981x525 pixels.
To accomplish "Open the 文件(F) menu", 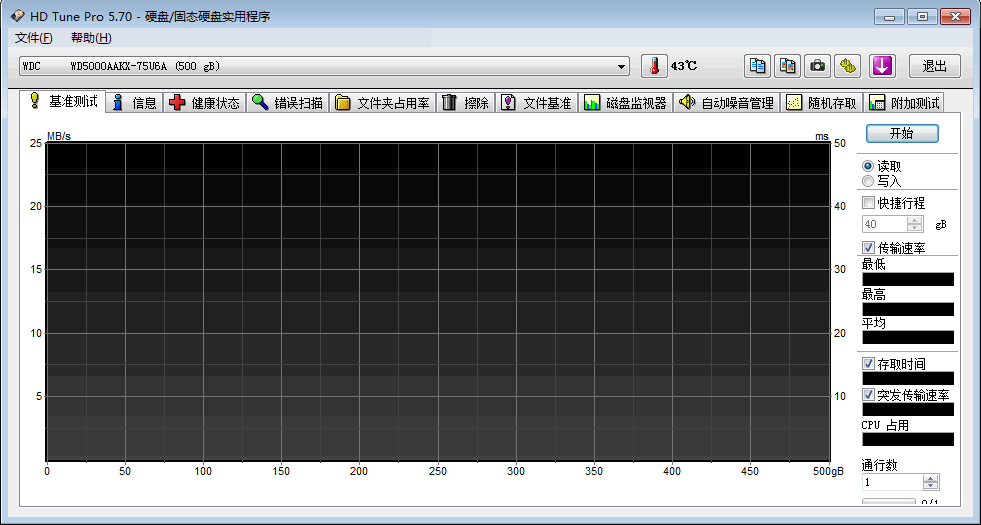I will coord(34,38).
